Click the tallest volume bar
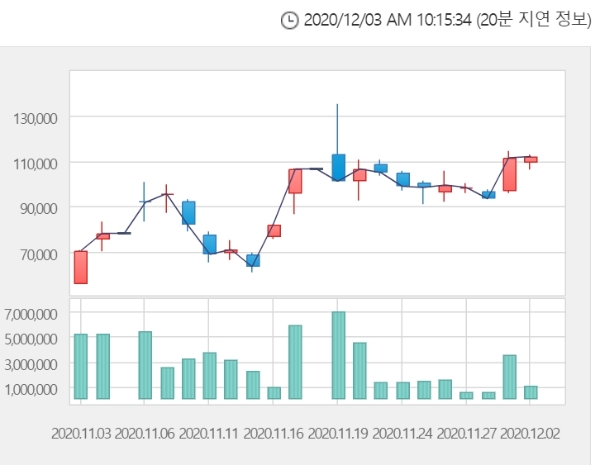This screenshot has height=465, width=600. tap(338, 355)
